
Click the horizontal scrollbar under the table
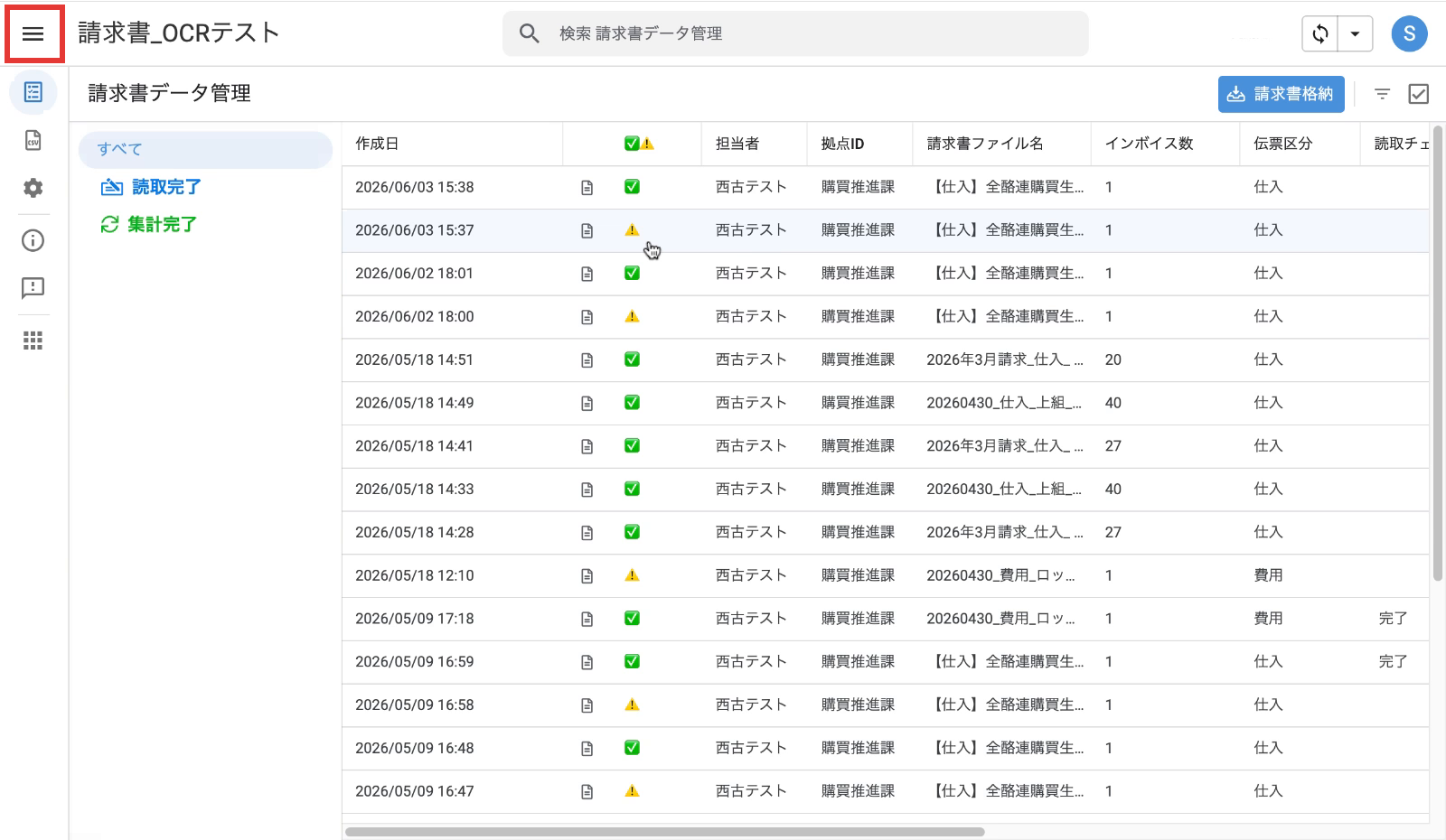point(664,832)
